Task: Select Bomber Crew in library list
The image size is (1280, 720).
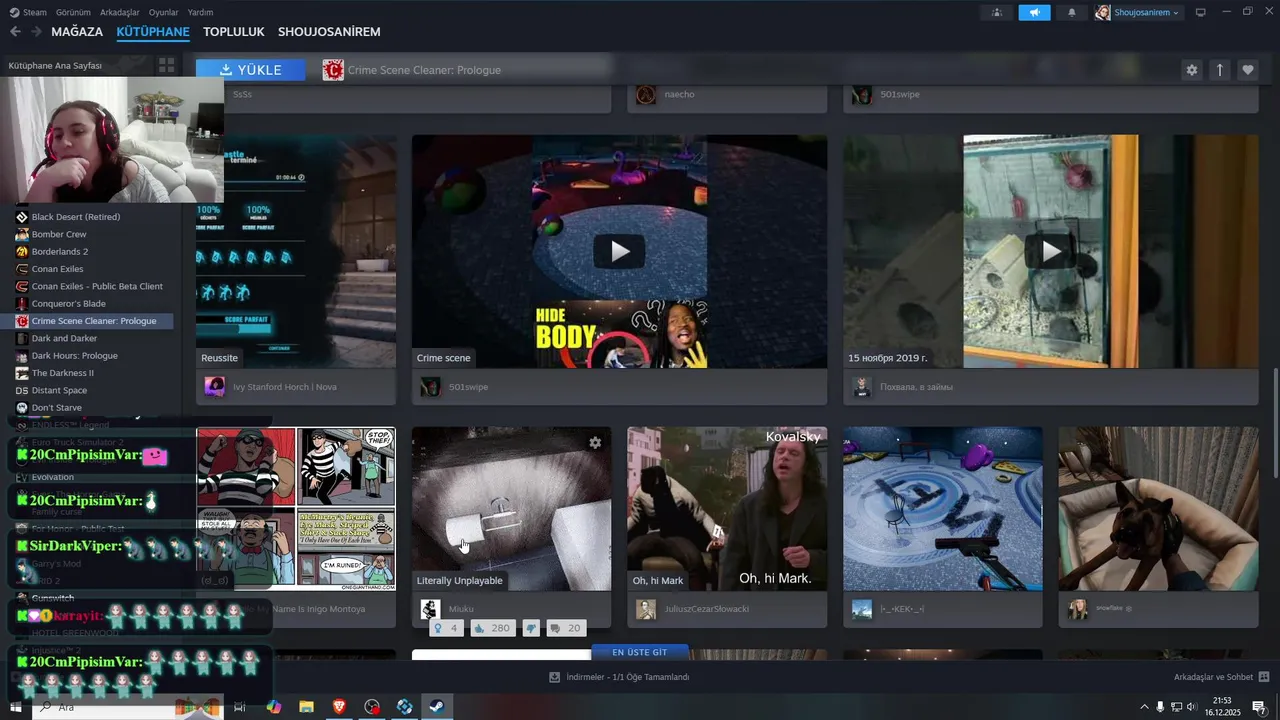Action: [59, 234]
